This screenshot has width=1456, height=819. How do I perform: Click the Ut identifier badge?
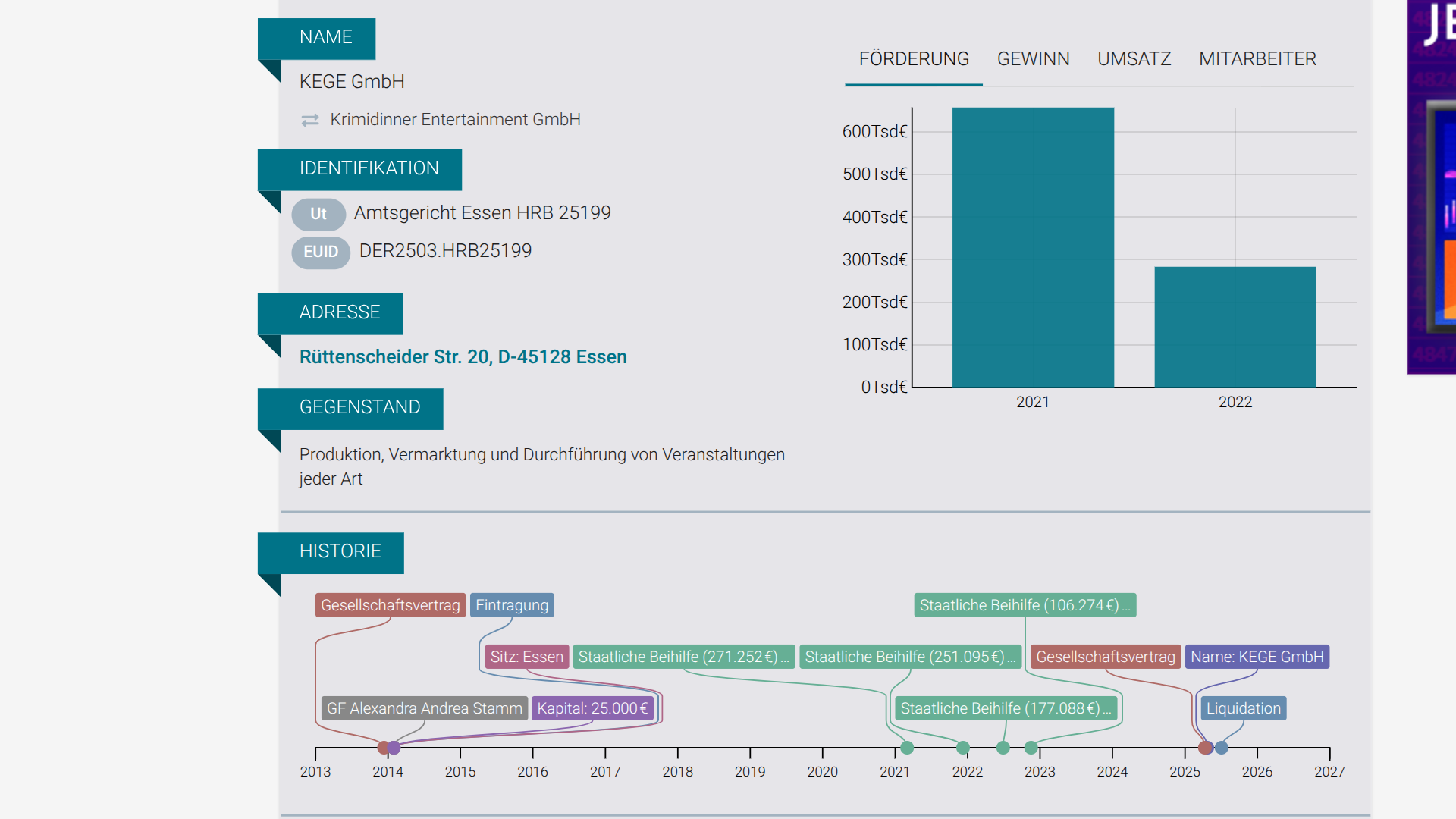(318, 214)
